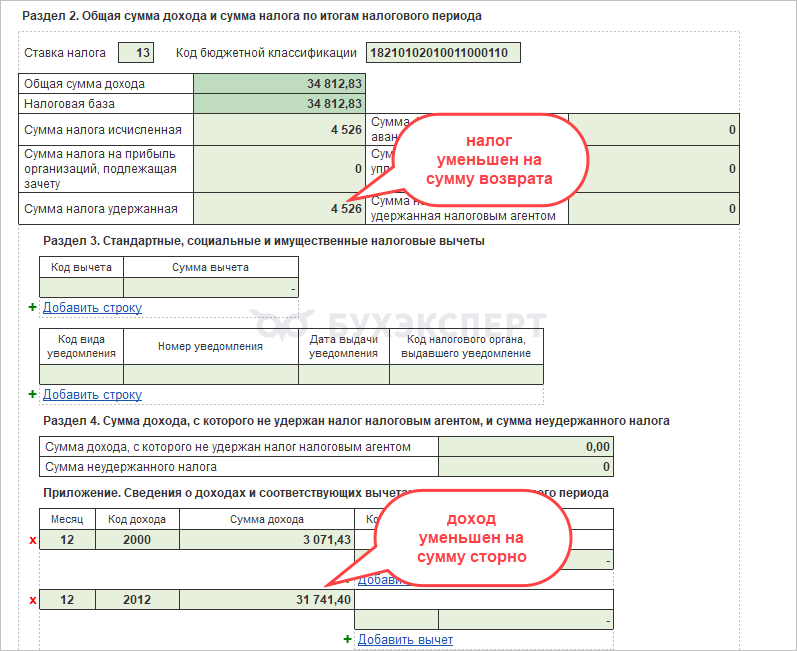Click Налоговая база label
Viewport: 797px width, 651px height.
(70, 104)
